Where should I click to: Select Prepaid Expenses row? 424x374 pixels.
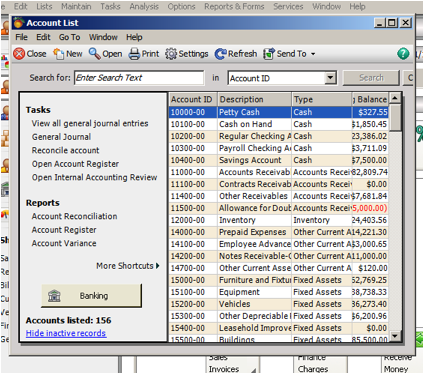coord(278,232)
